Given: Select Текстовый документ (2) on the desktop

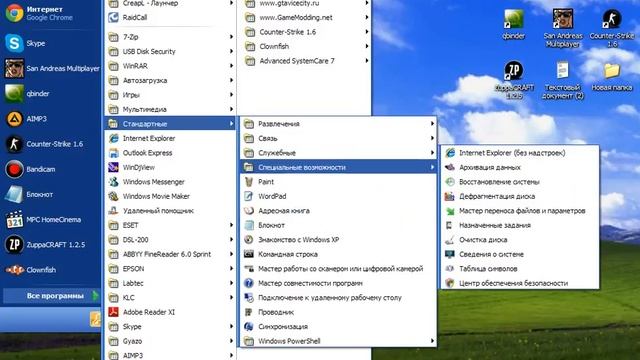Looking at the screenshot, I should [562, 80].
